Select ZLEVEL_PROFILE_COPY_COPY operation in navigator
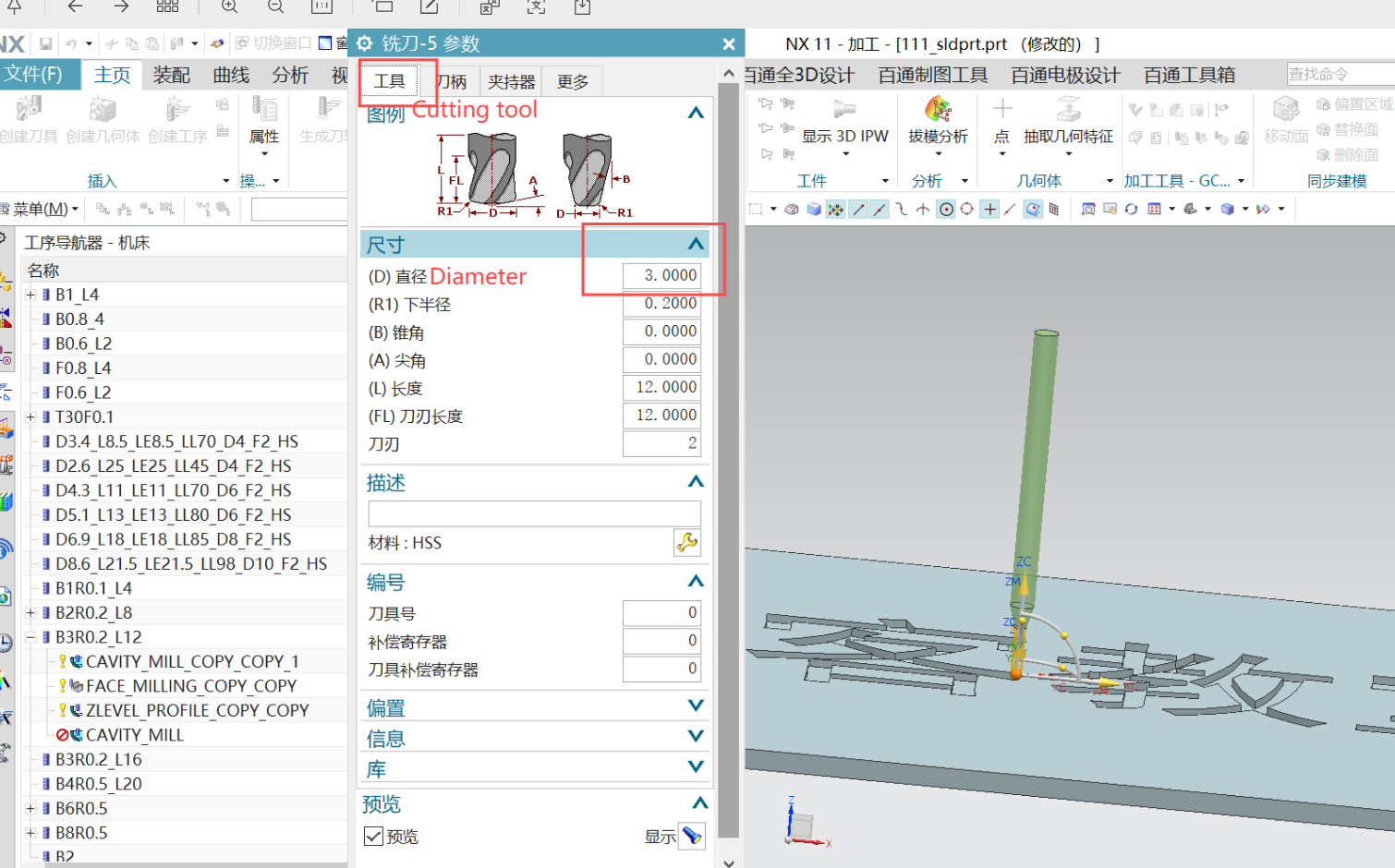The width and height of the screenshot is (1395, 868). 197,710
